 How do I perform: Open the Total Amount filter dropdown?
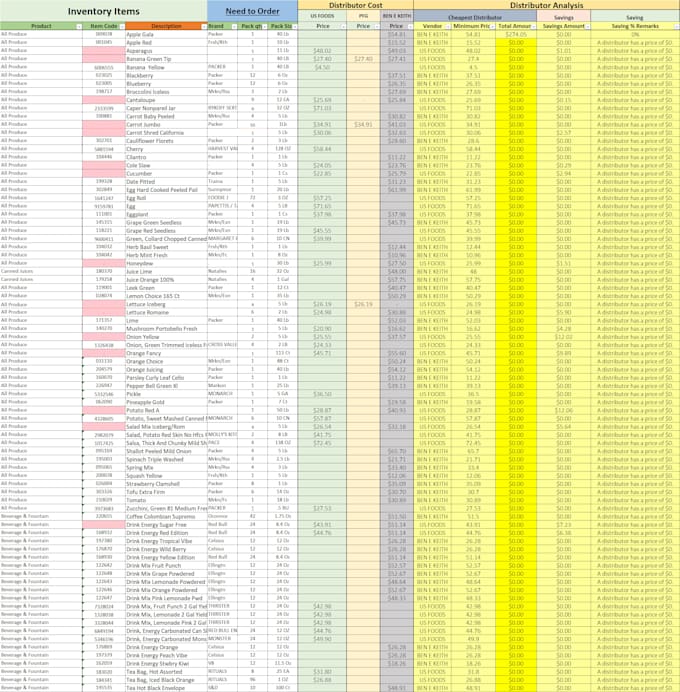tap(533, 26)
